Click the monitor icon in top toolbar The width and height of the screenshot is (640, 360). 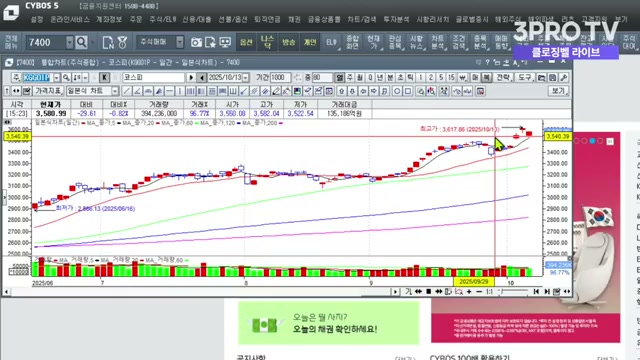225,42
